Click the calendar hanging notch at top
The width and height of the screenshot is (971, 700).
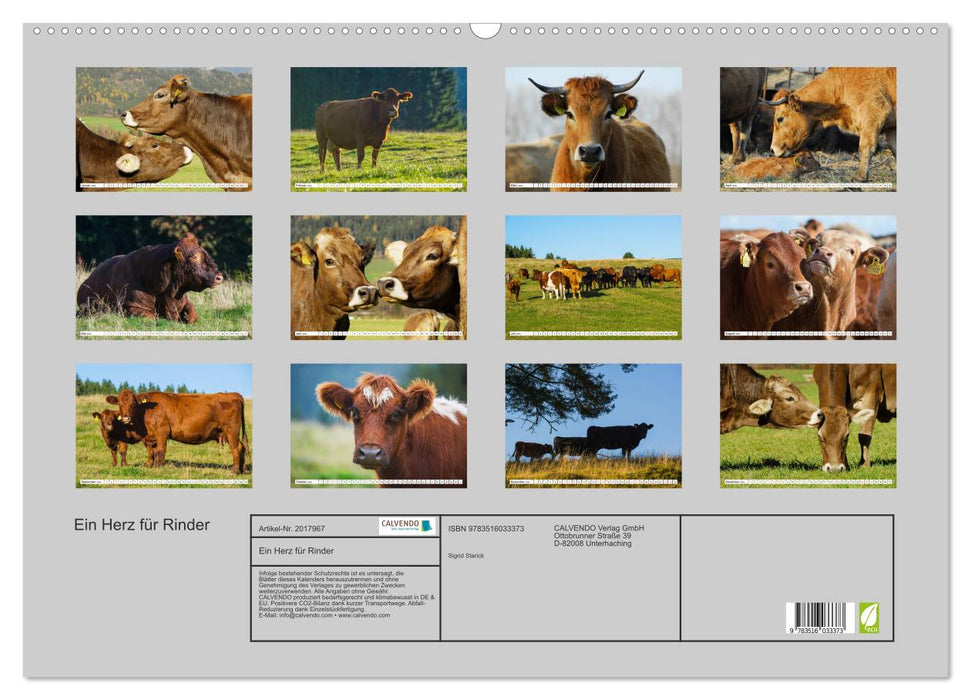click(485, 30)
